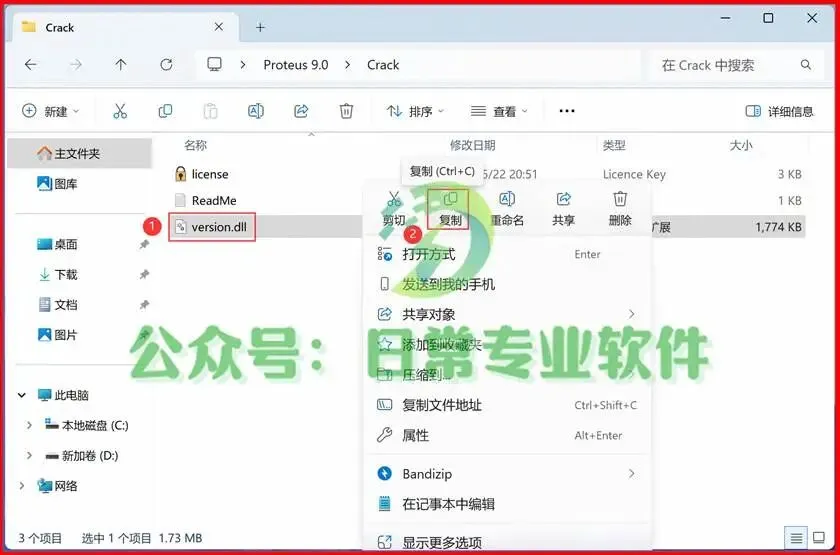This screenshot has height=555, width=840.
Task: Sort by the 修改日期 column header
Action: pyautogui.click(x=472, y=145)
